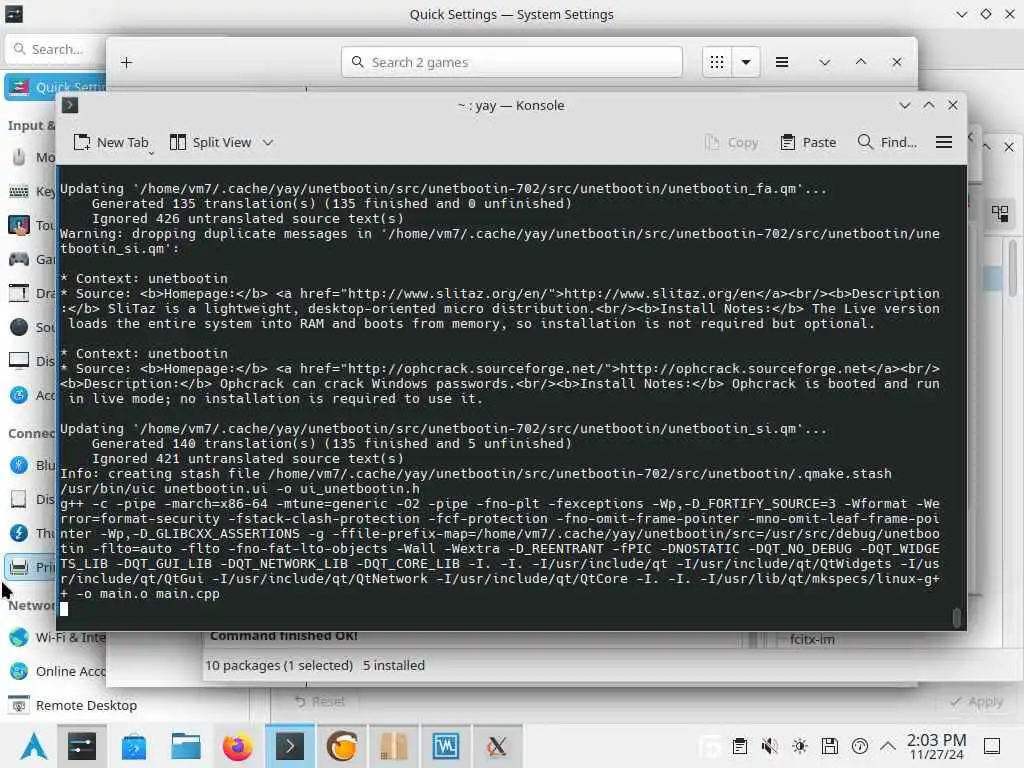Click the Konsole terminal scrollbar handle
This screenshot has height=768, width=1024.
pyautogui.click(x=957, y=617)
